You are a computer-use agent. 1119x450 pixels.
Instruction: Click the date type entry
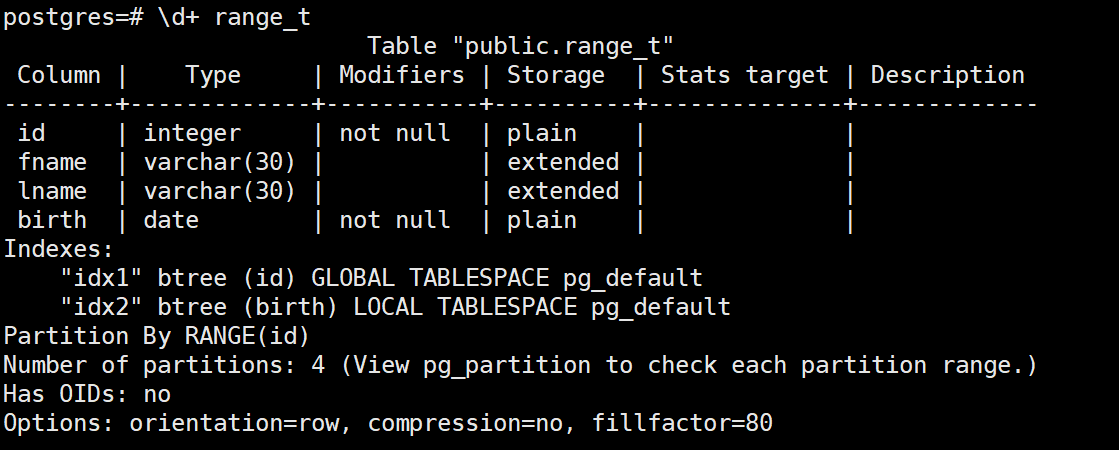coord(171,220)
